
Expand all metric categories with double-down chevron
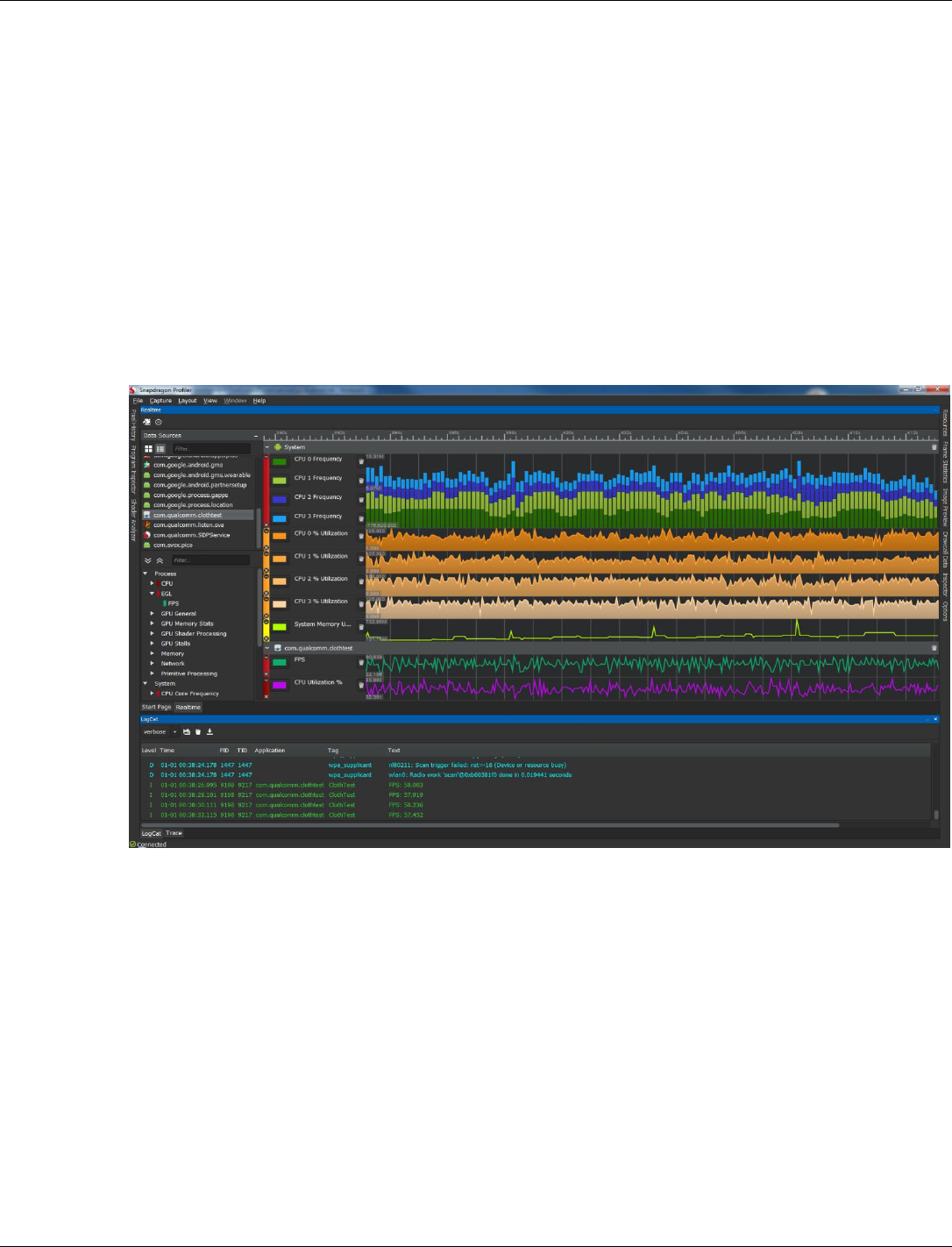(147, 560)
